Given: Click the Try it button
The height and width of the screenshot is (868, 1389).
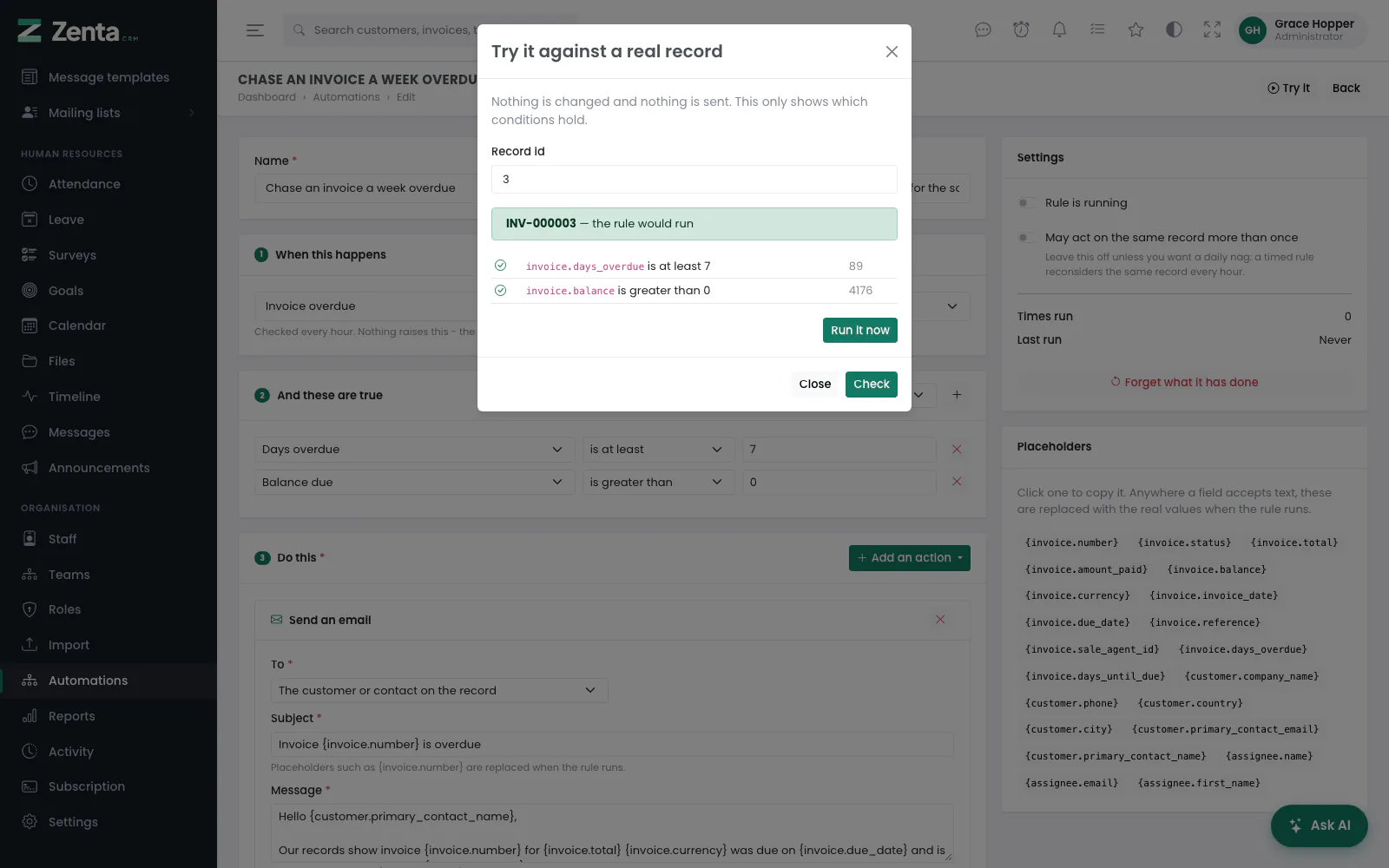Looking at the screenshot, I should click(1288, 89).
